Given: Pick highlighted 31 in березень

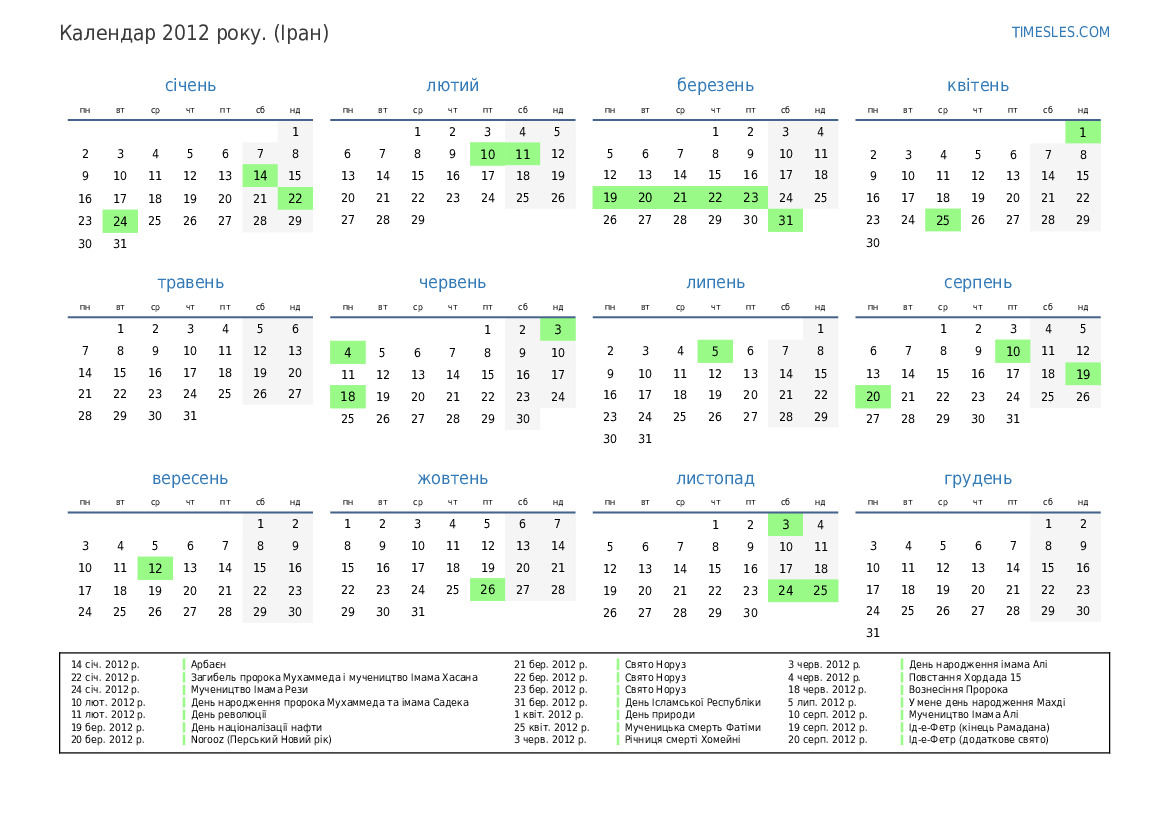Looking at the screenshot, I should (785, 221).
